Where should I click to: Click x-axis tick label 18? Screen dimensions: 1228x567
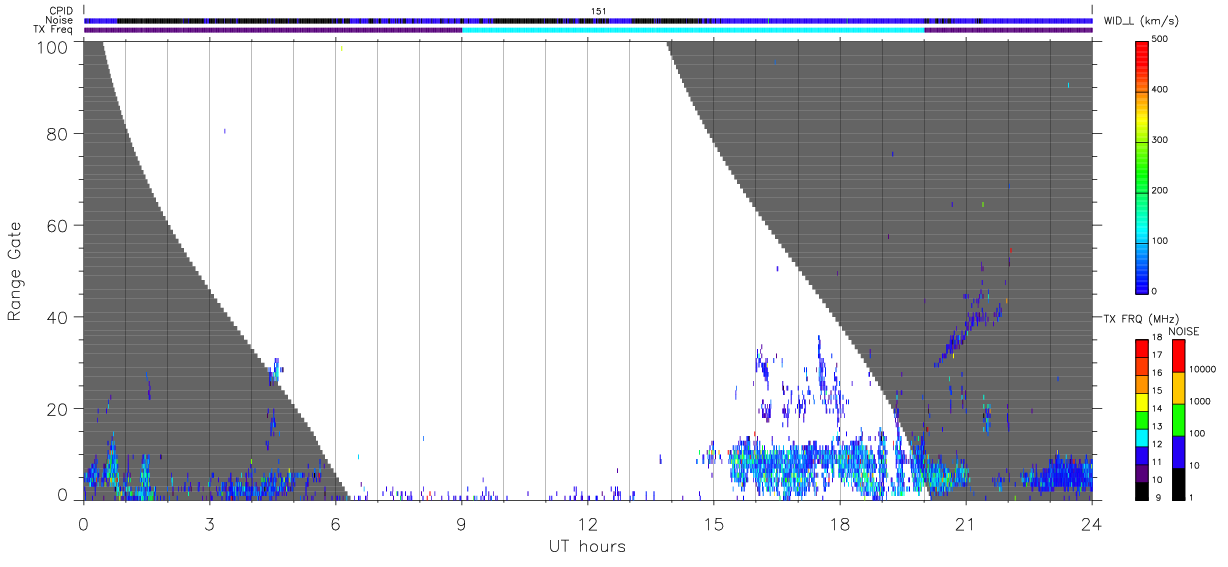[x=839, y=523]
